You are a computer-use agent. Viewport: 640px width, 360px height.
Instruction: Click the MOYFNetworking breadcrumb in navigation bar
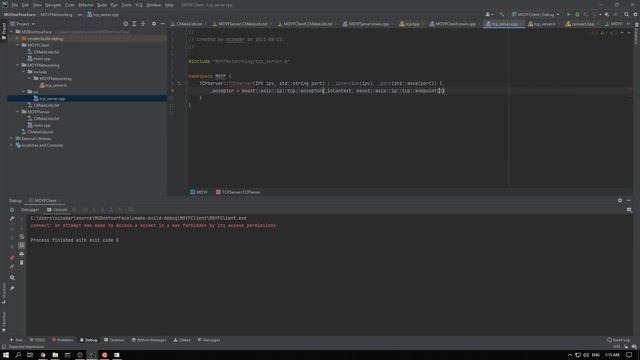tap(56, 14)
